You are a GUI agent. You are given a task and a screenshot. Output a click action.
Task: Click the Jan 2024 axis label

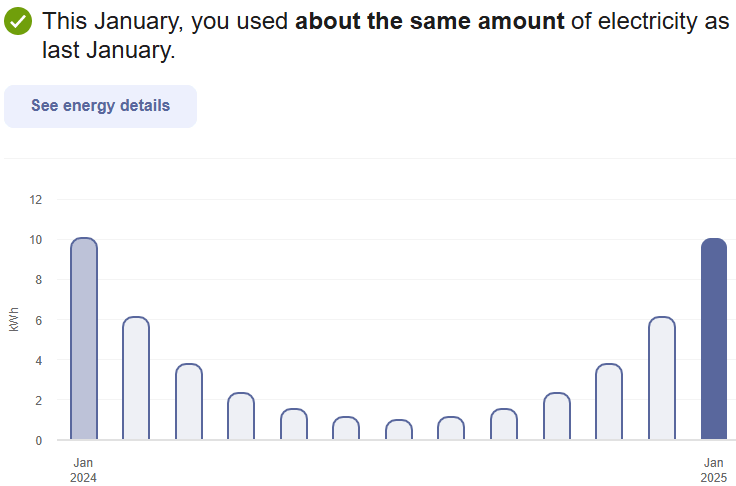tap(84, 470)
